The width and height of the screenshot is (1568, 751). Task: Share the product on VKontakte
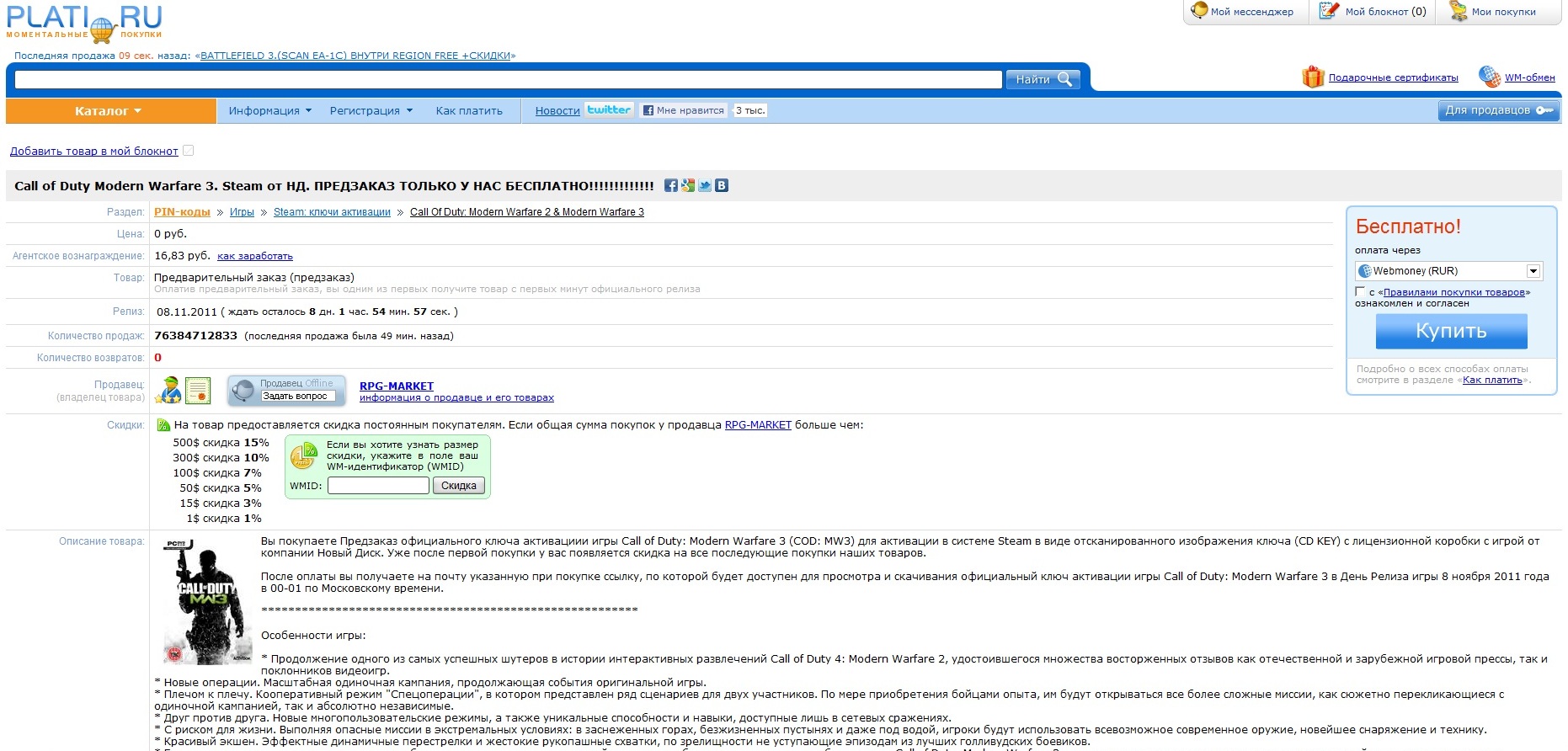(x=722, y=185)
